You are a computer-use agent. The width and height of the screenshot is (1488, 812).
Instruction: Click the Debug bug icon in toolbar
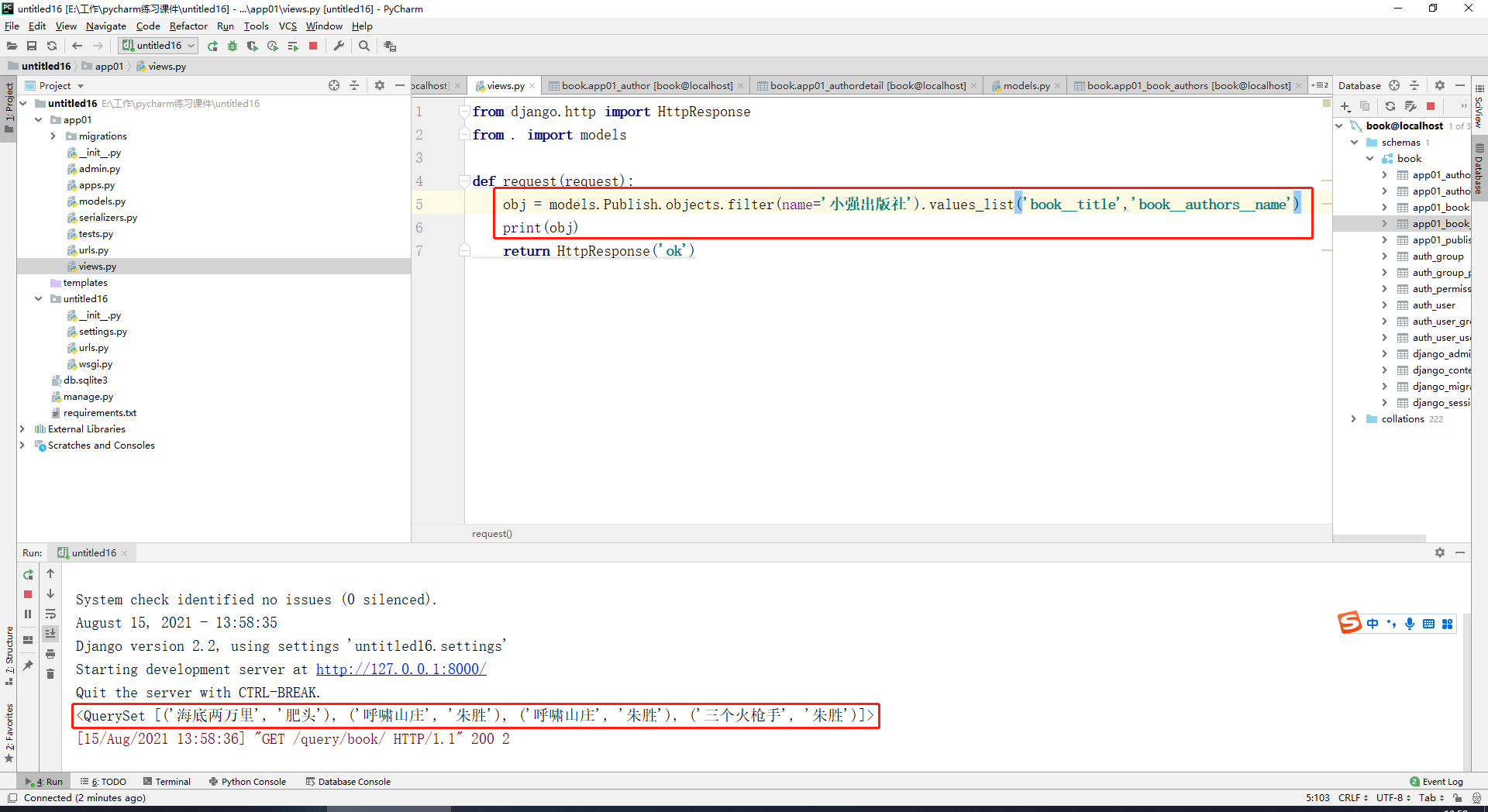tap(232, 46)
